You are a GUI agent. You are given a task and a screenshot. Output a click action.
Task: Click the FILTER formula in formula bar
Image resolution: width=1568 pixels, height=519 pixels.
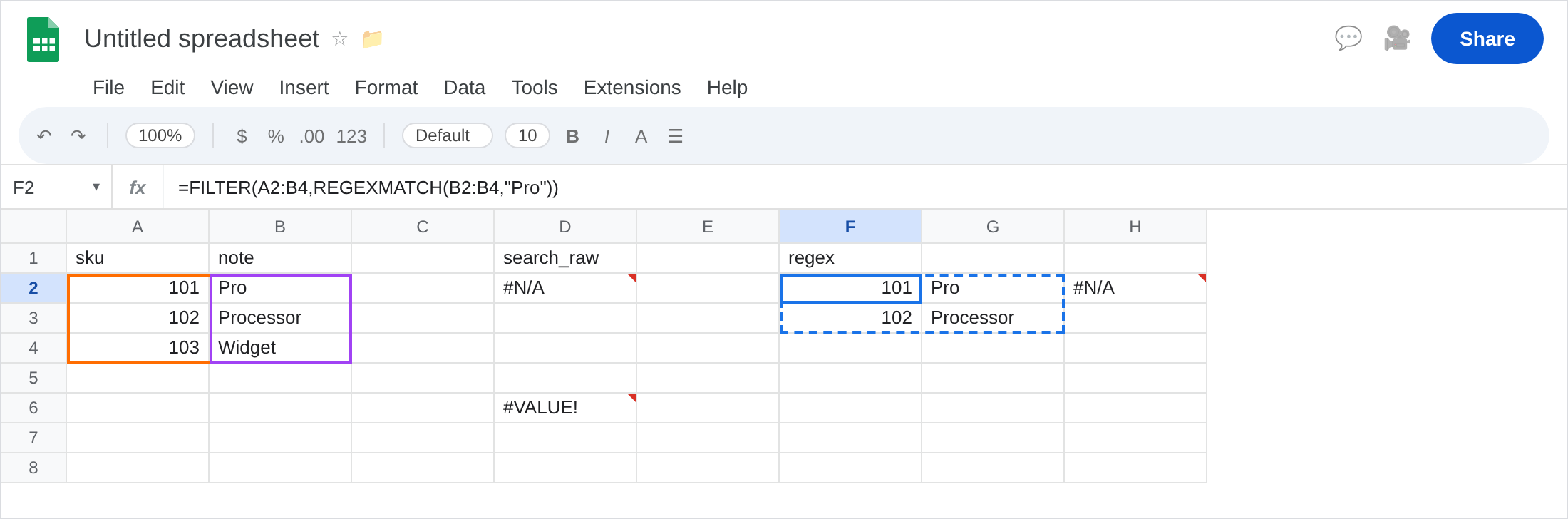tap(368, 187)
